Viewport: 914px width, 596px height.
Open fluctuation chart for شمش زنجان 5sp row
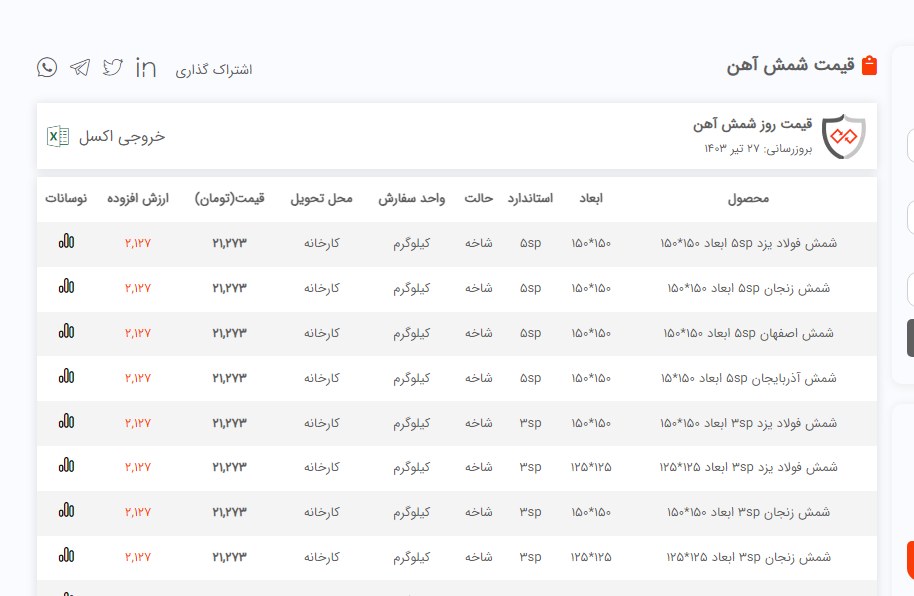(66, 287)
